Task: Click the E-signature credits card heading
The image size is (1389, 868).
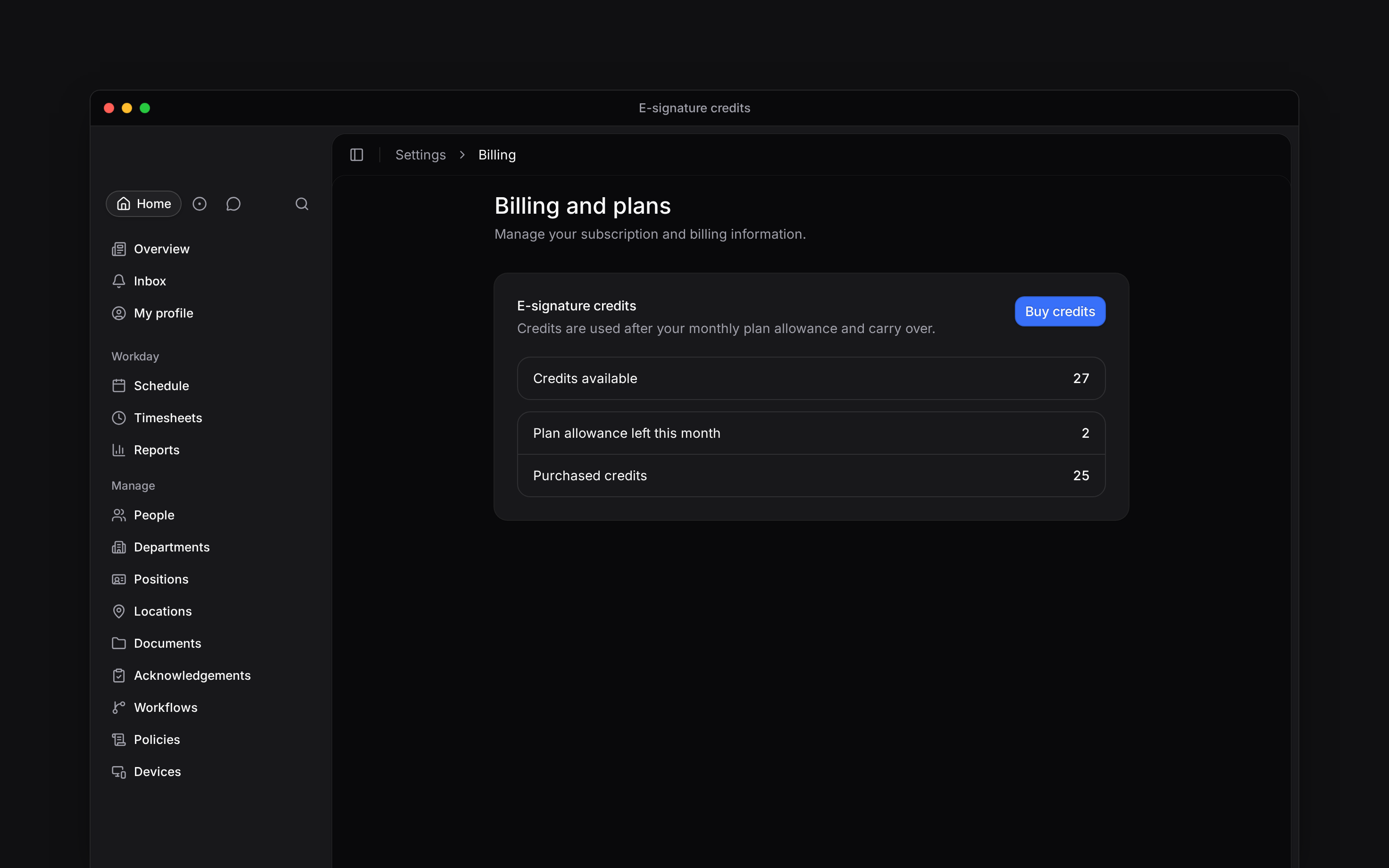Action: point(576,306)
